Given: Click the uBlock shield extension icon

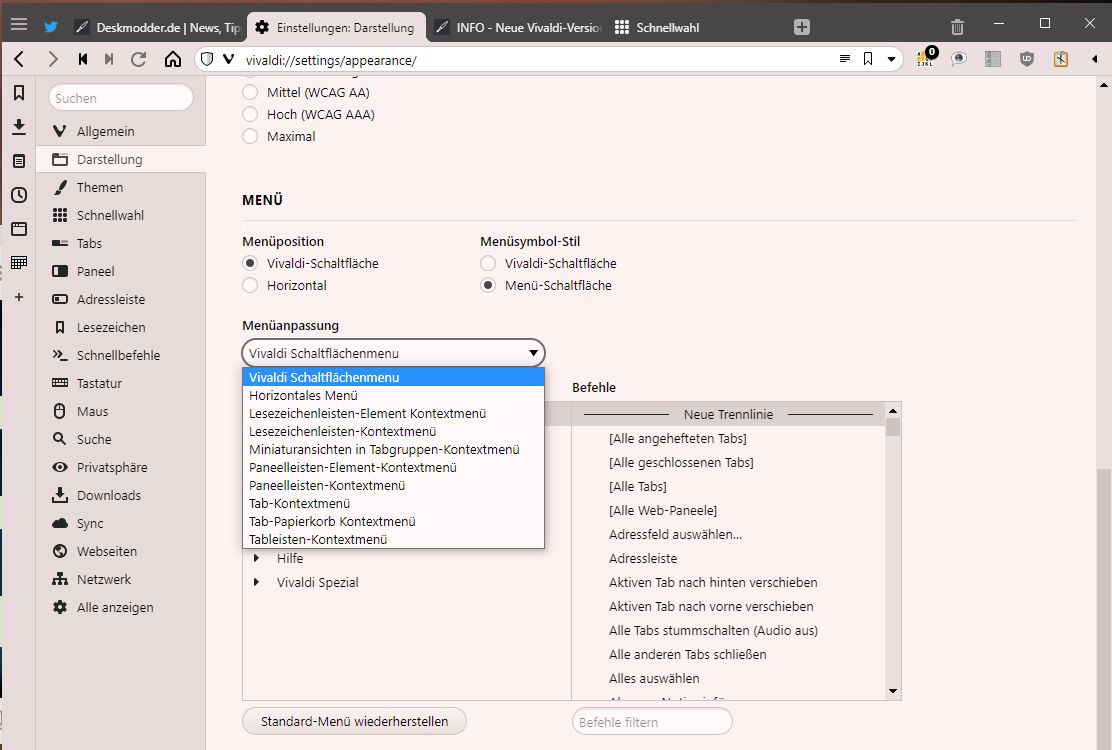Looking at the screenshot, I should tap(1026, 59).
